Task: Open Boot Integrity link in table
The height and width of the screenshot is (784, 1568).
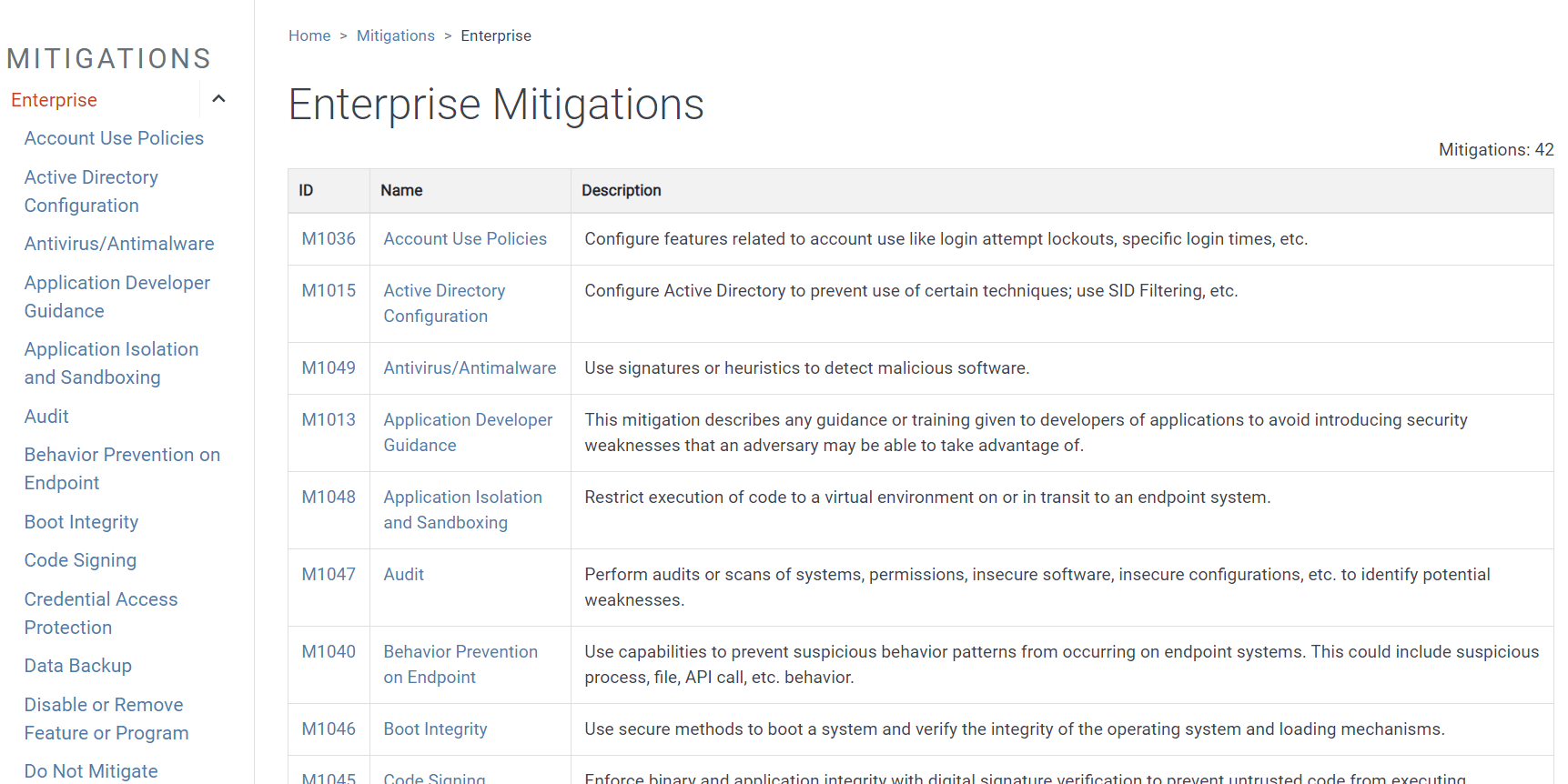Action: [x=435, y=729]
